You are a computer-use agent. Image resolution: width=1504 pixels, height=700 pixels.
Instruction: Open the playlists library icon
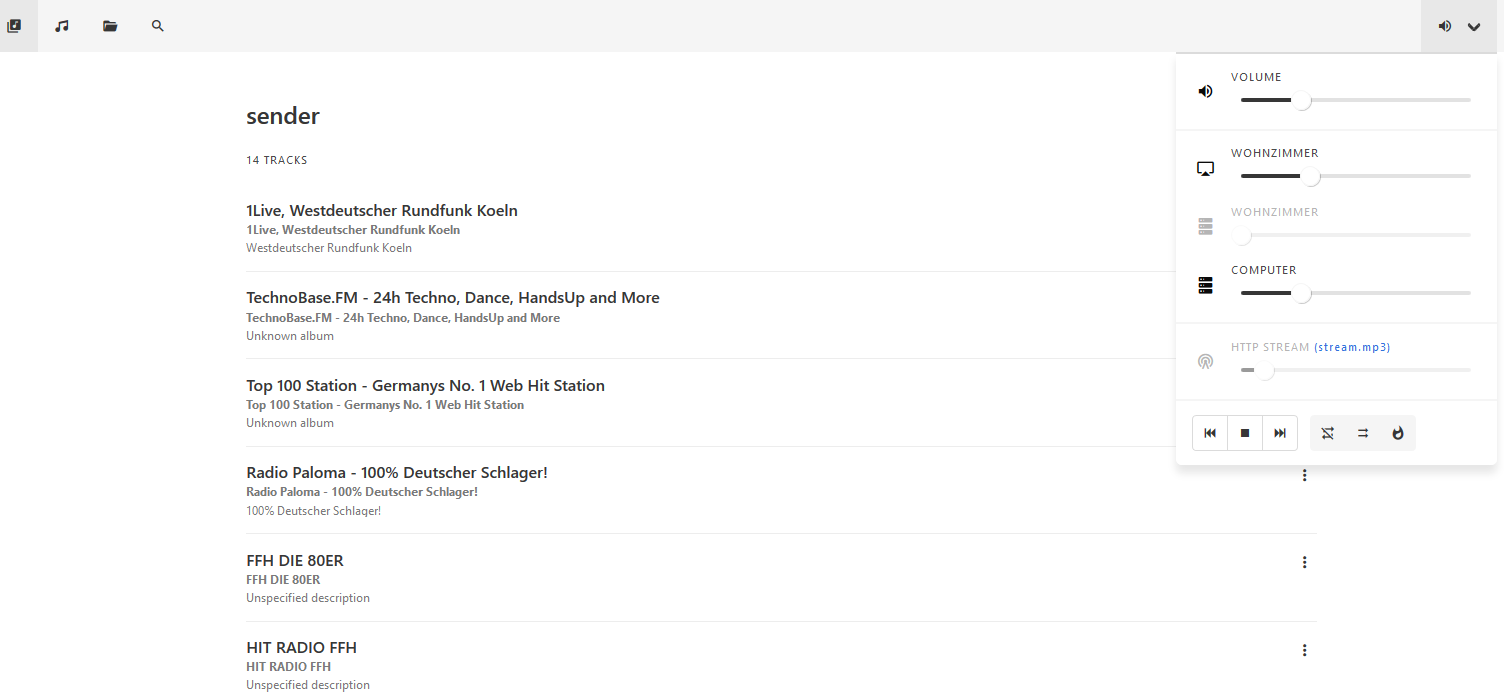[14, 26]
